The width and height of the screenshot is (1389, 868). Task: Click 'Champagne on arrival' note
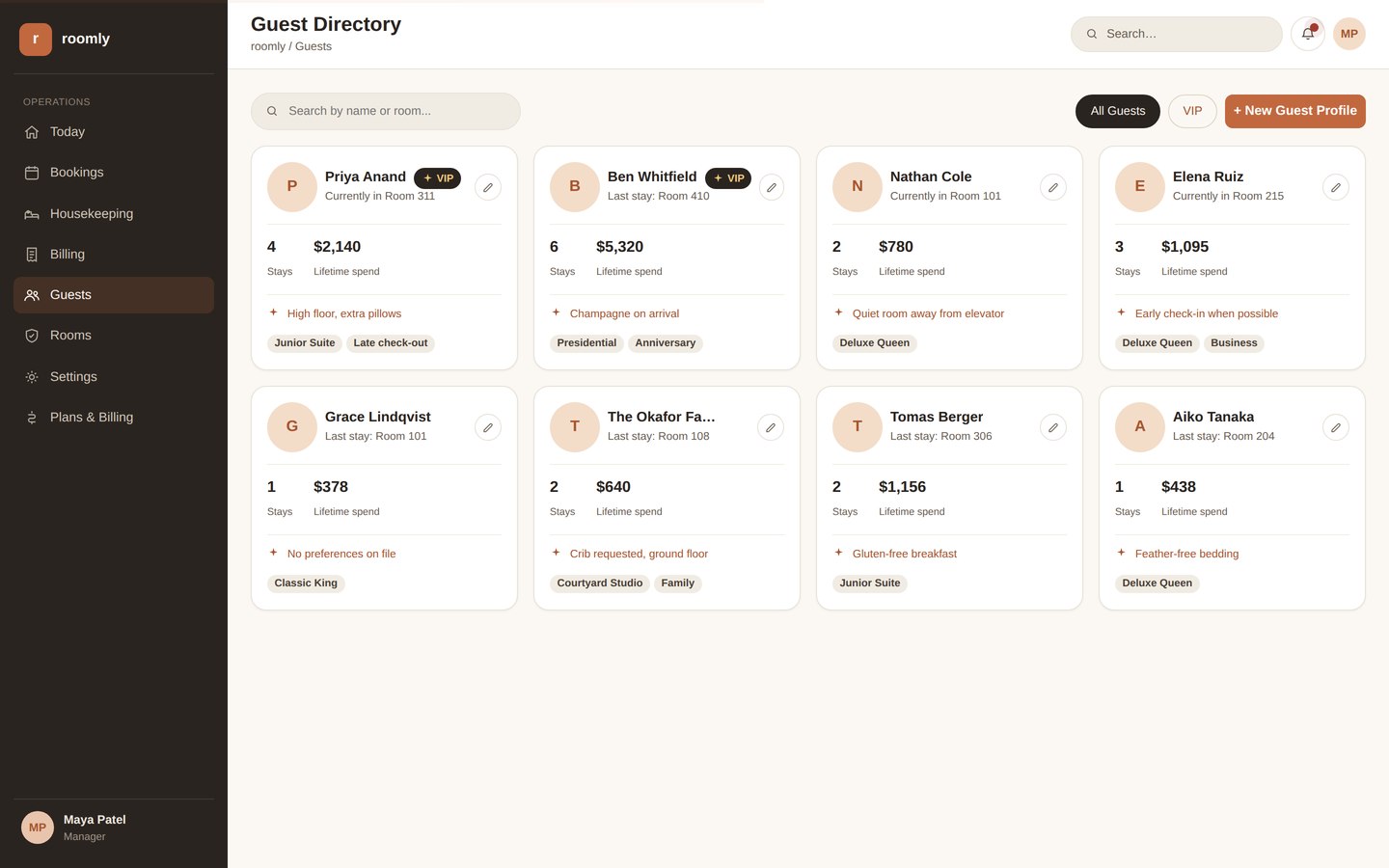coord(624,313)
